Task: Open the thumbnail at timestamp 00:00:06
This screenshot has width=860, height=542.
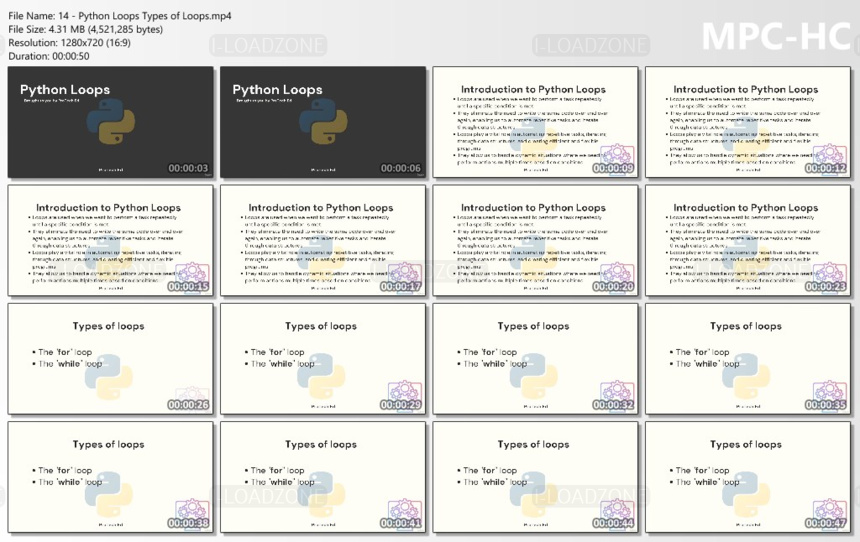Action: pyautogui.click(x=323, y=122)
